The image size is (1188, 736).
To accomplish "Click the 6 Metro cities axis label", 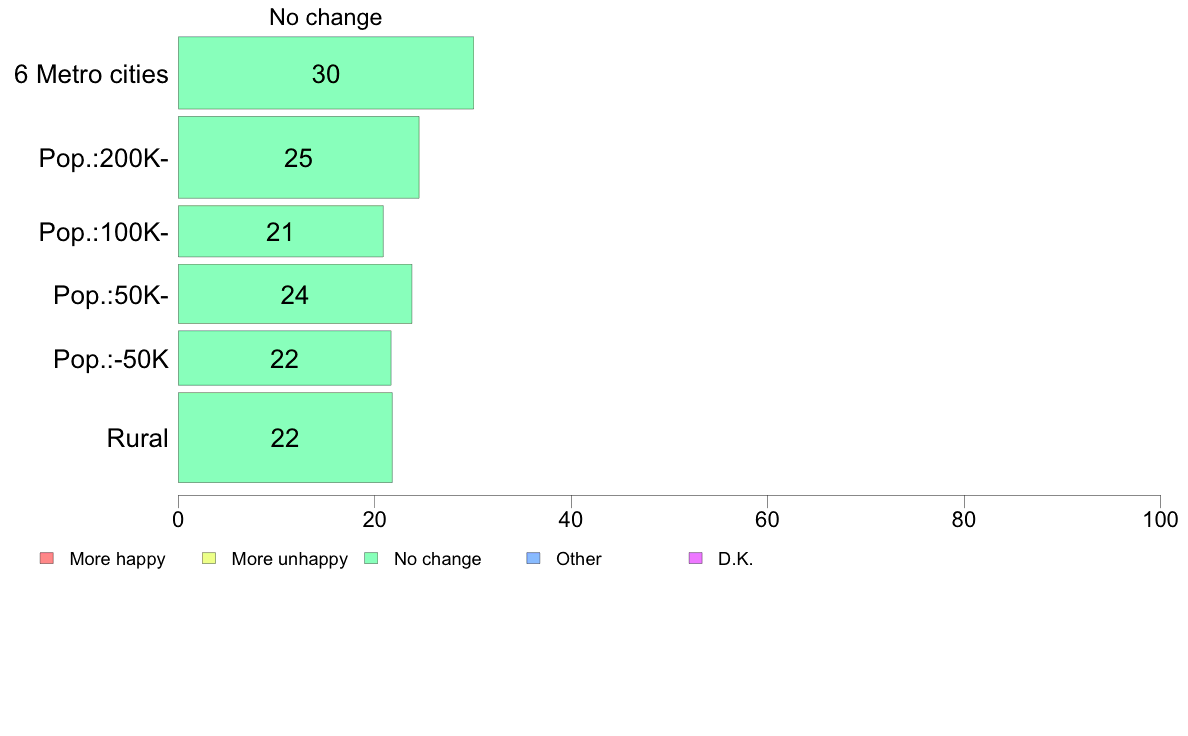I will tap(91, 74).
